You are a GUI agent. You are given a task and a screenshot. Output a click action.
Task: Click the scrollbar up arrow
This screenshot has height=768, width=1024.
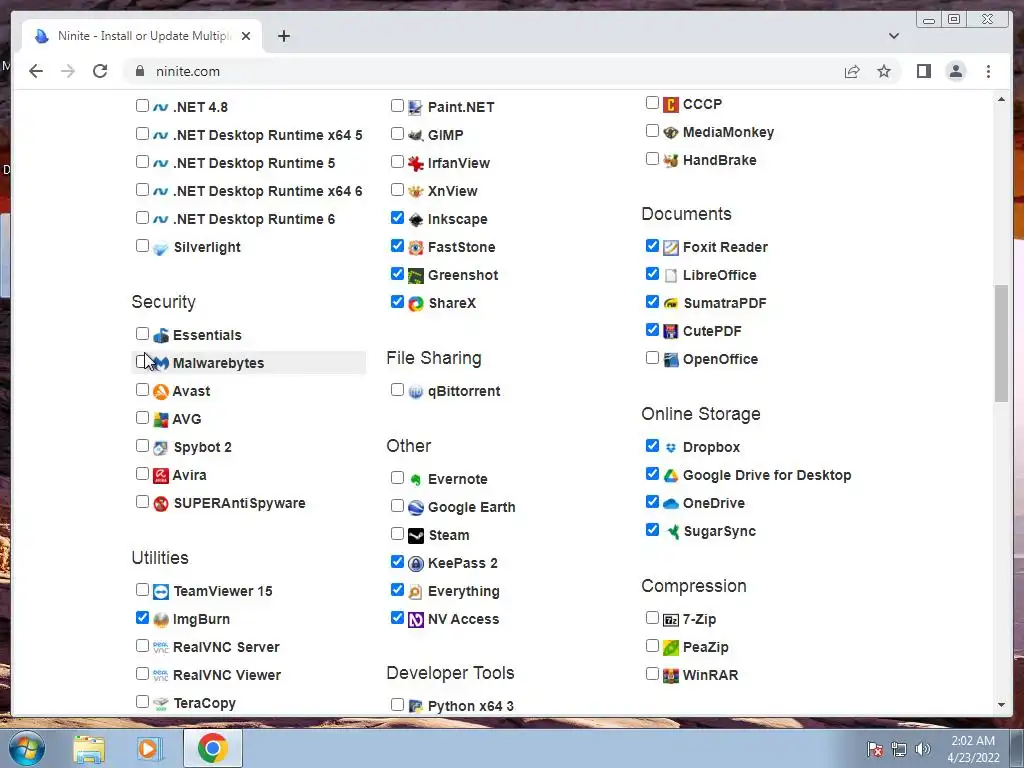1001,100
